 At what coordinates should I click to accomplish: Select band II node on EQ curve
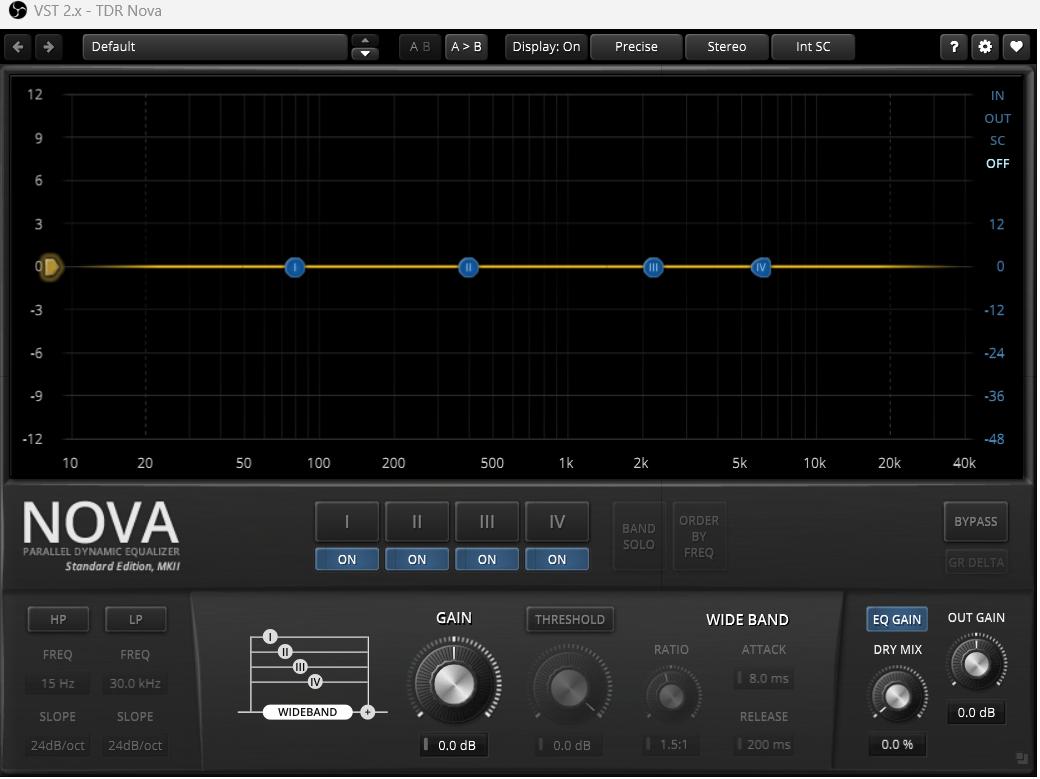pos(468,267)
